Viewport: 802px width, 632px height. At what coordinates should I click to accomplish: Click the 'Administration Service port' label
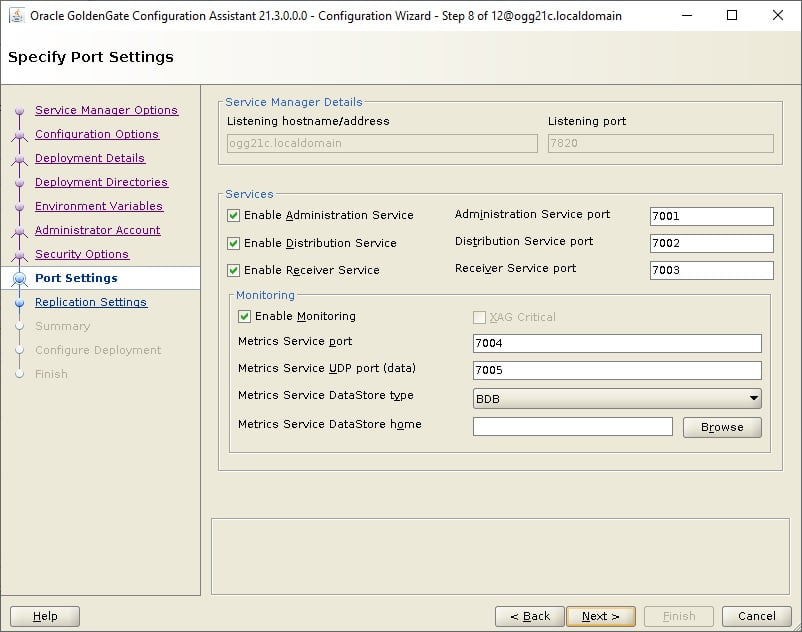pyautogui.click(x=532, y=214)
